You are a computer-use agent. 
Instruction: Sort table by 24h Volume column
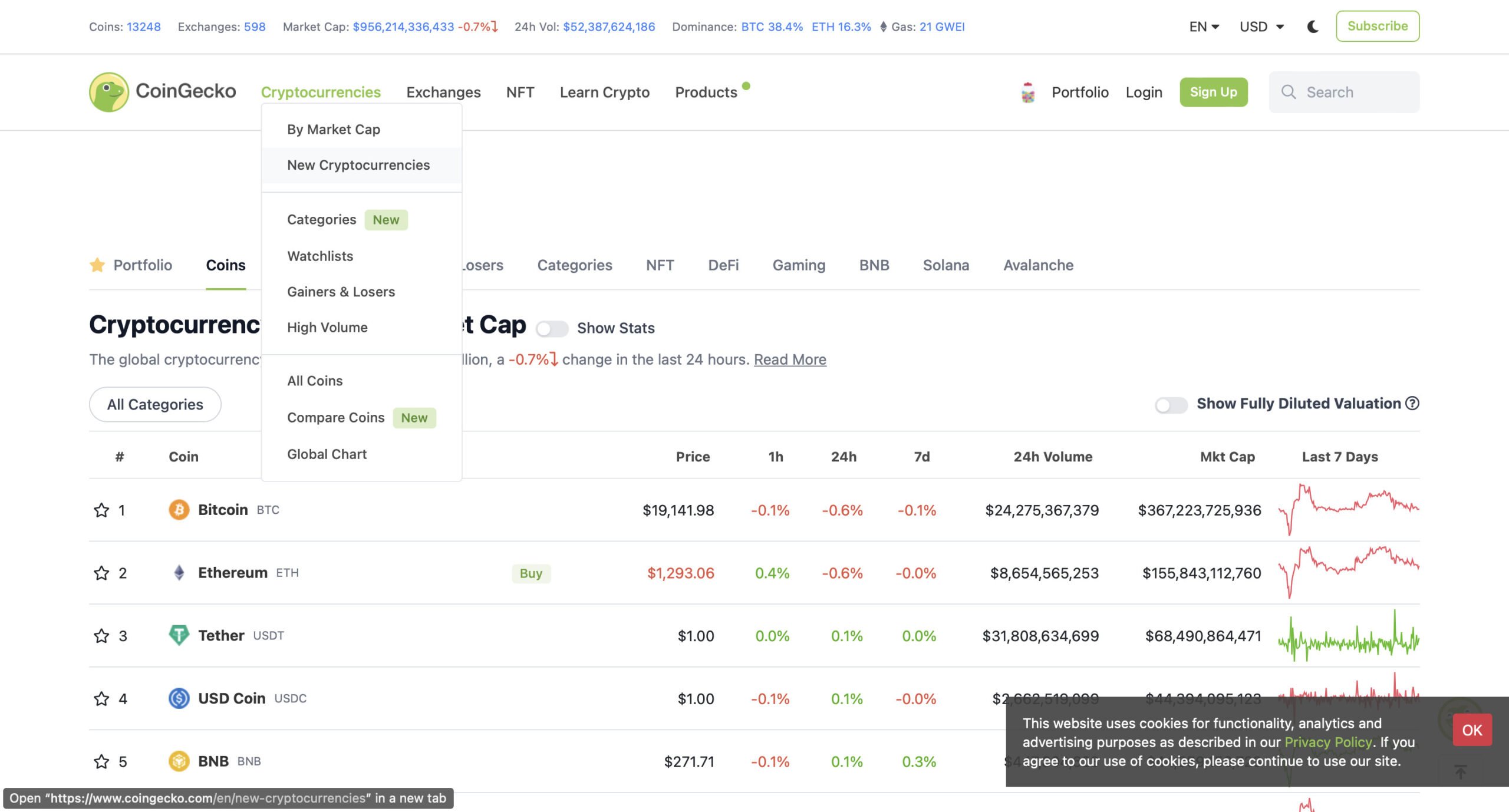coord(1053,457)
